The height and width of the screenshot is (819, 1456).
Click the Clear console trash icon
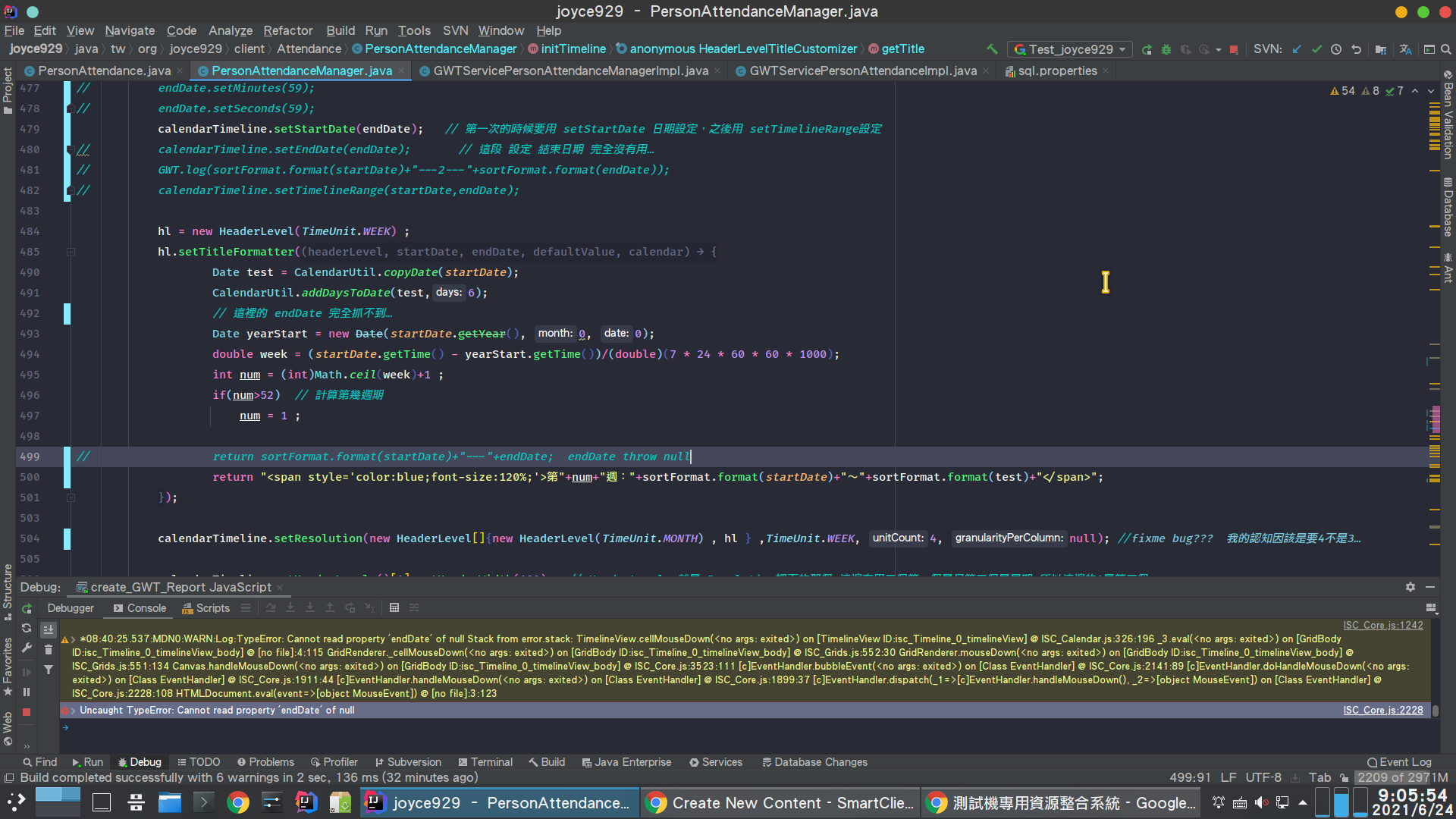point(48,650)
